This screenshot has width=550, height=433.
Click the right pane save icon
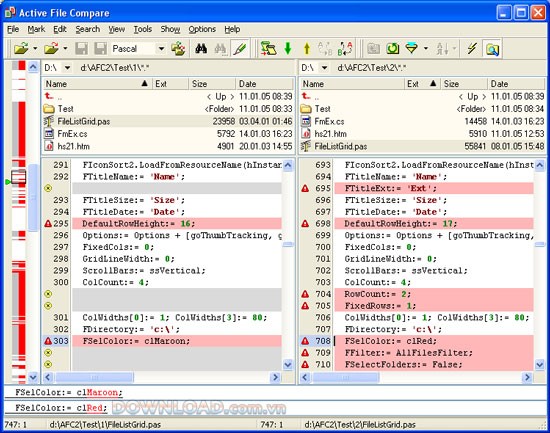[x=100, y=48]
